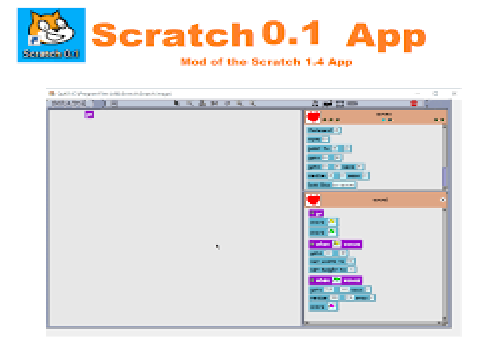
Task: Click the small purple hat block atop the lower script
Action: point(316,213)
